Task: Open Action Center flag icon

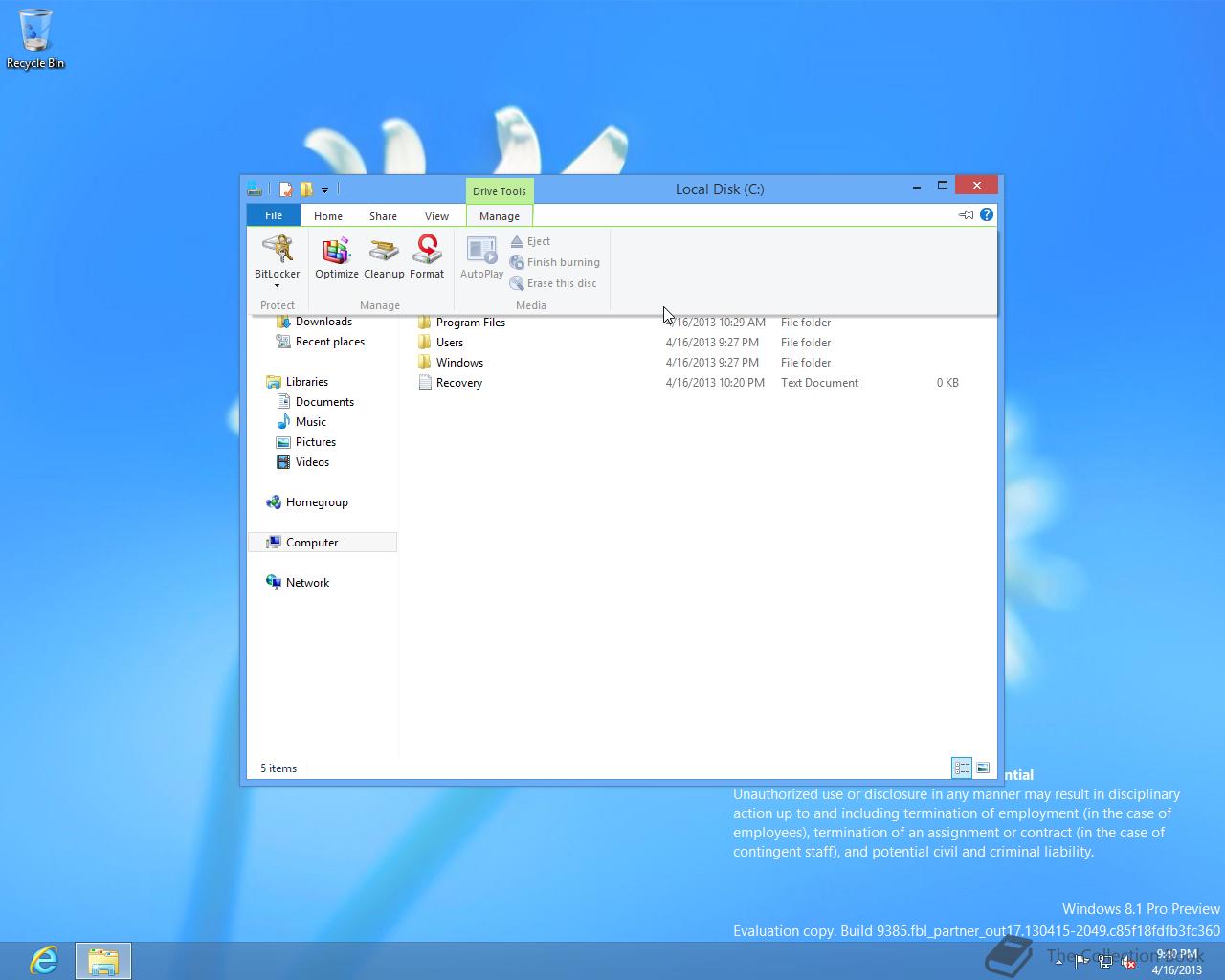Action: pyautogui.click(x=1081, y=963)
